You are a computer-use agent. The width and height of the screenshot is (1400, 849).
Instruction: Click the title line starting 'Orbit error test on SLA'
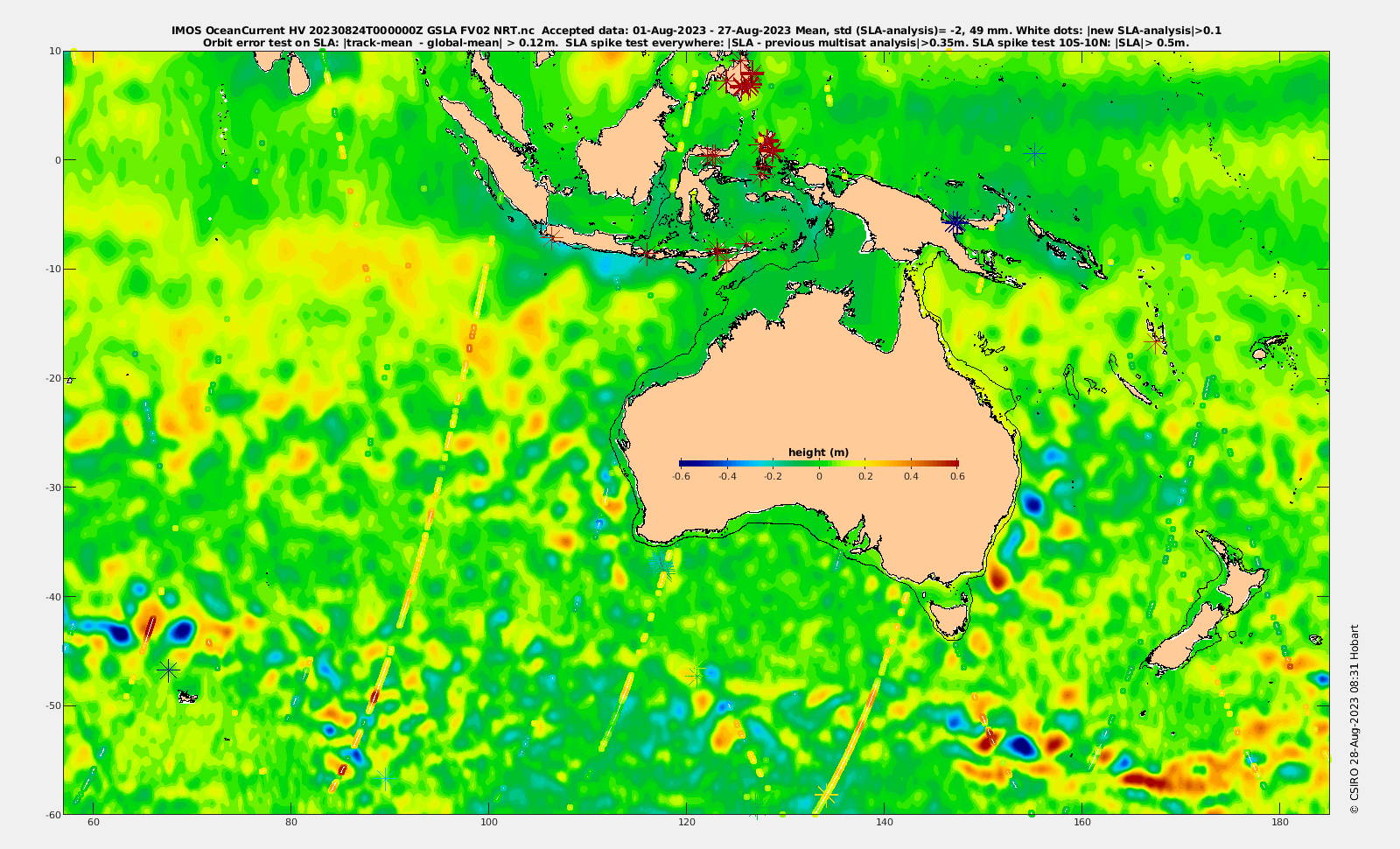coord(696,42)
